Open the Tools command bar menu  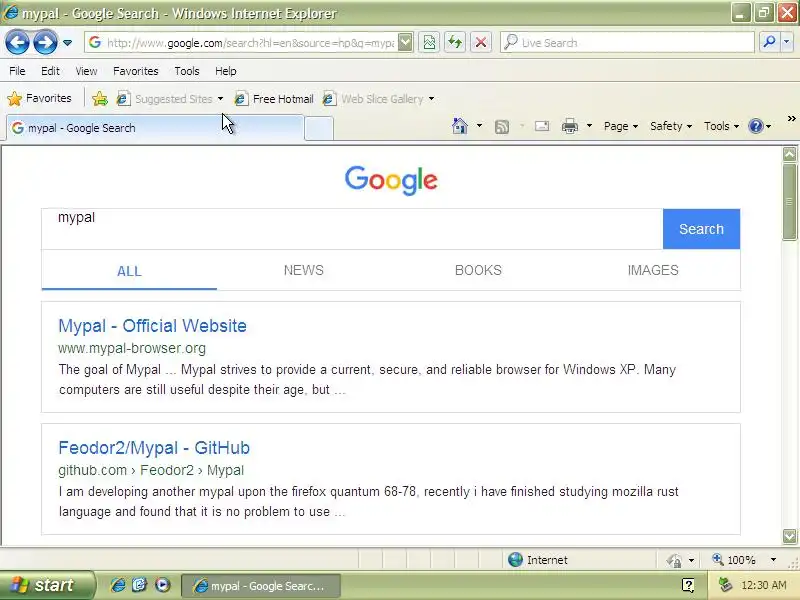click(721, 126)
